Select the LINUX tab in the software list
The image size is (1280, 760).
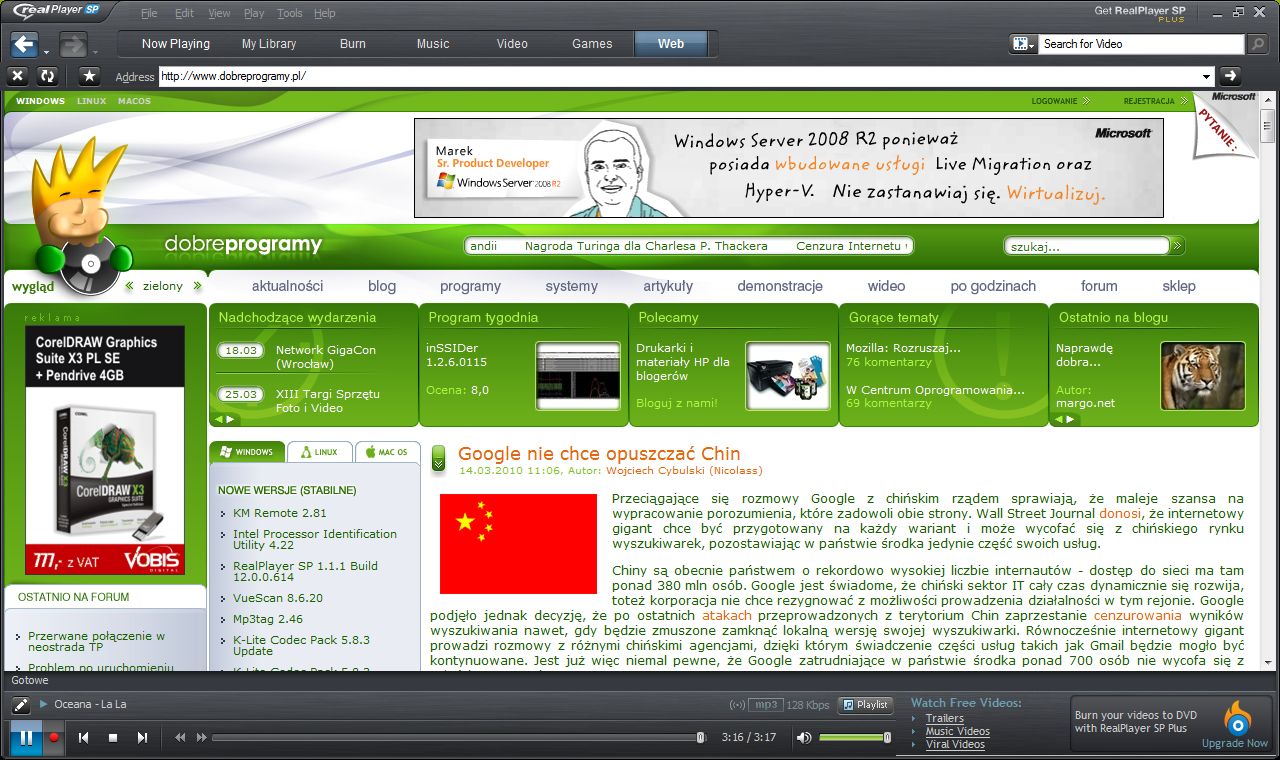[320, 452]
